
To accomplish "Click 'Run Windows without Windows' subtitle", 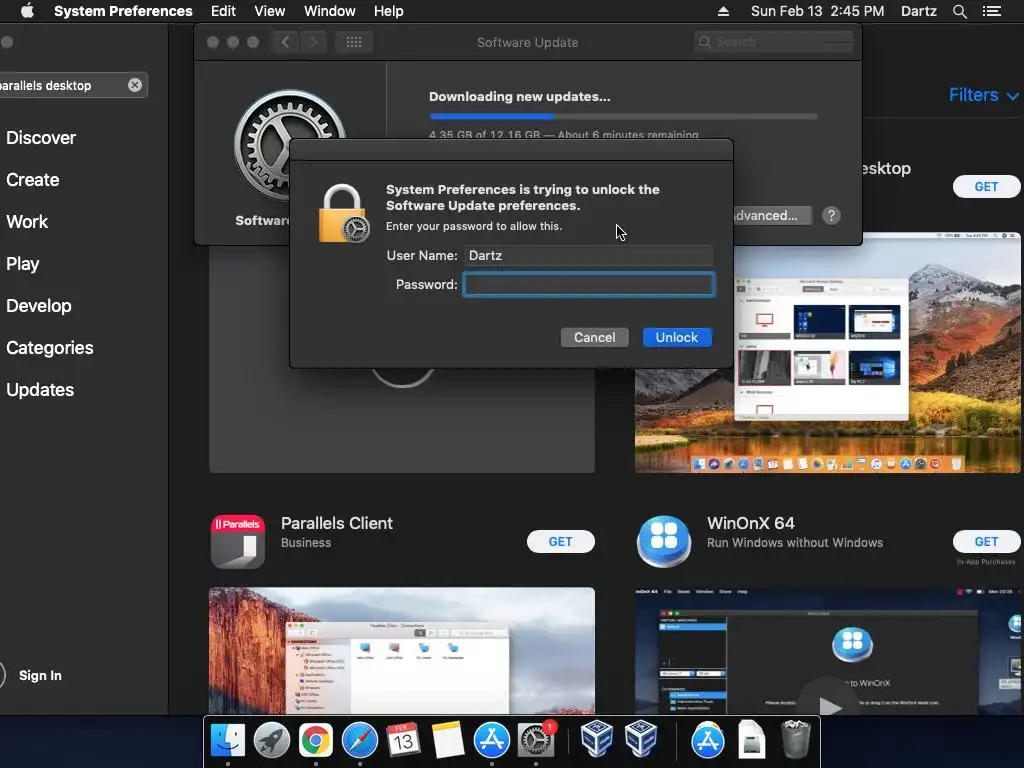I will [x=795, y=543].
